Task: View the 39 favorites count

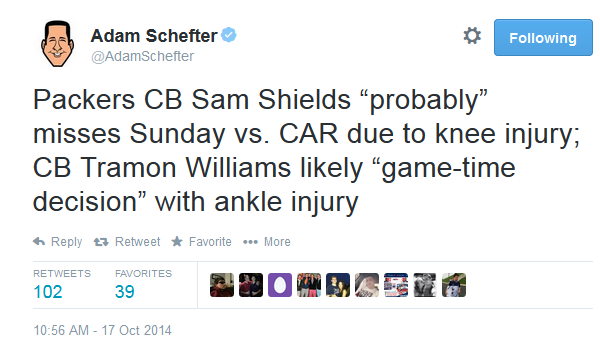Action: pyautogui.click(x=125, y=292)
